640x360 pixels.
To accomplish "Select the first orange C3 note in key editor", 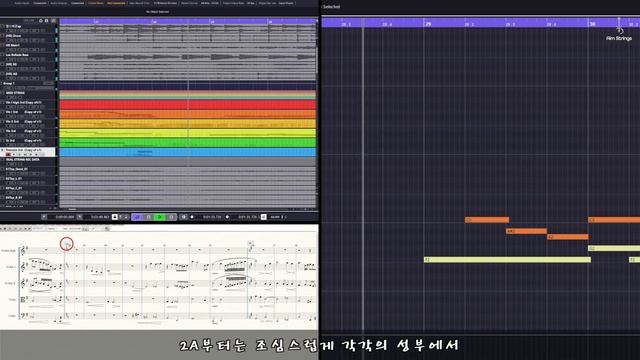I will tap(487, 220).
